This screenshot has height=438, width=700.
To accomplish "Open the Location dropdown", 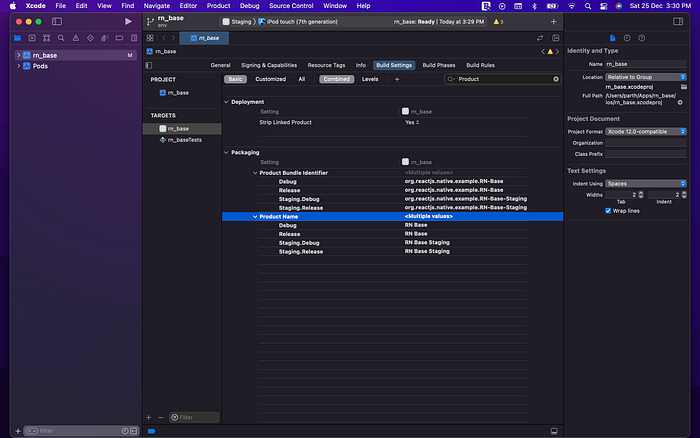I will (x=646, y=77).
